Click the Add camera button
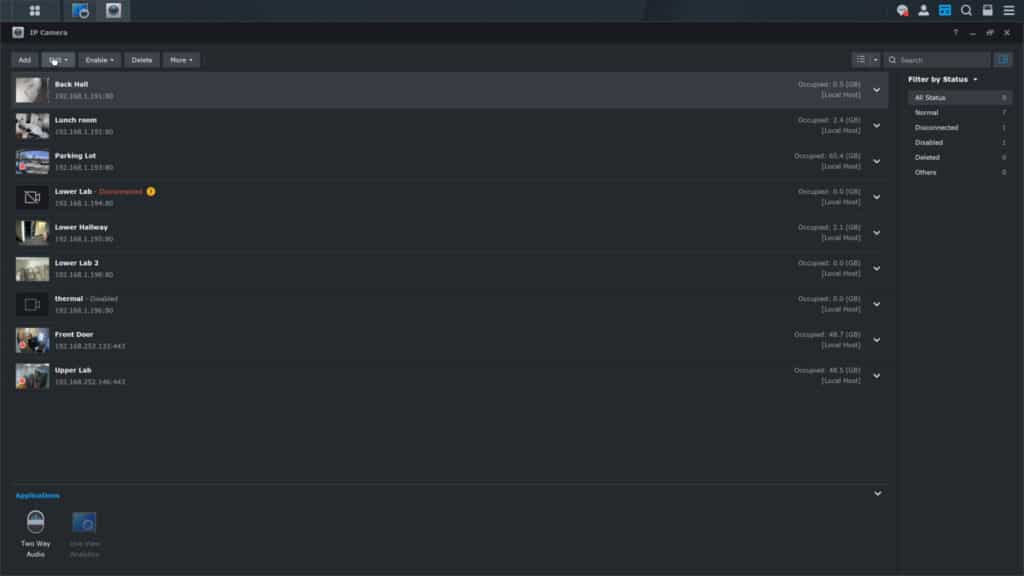 25,60
